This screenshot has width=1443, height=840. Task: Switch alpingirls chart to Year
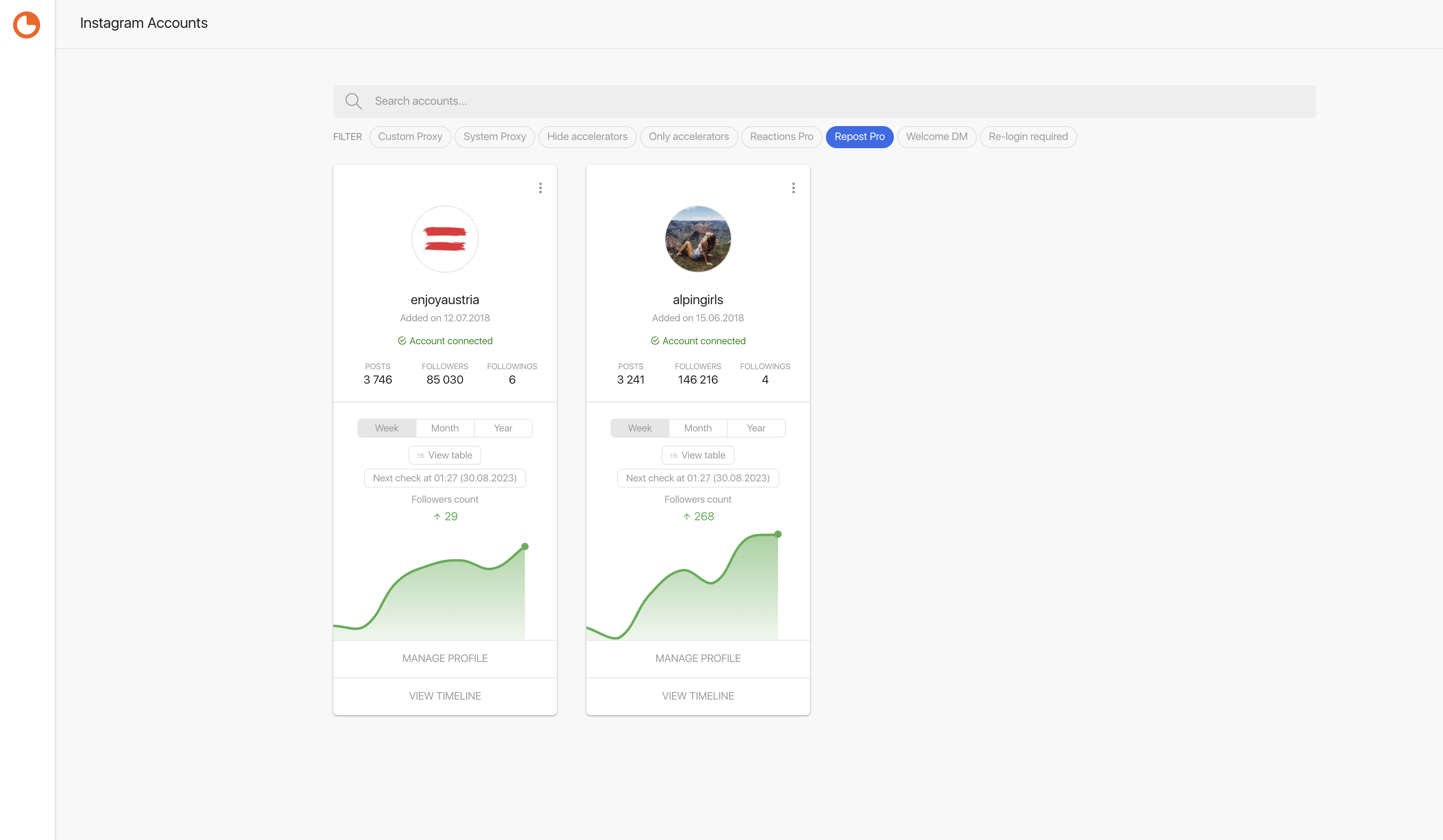coord(756,428)
